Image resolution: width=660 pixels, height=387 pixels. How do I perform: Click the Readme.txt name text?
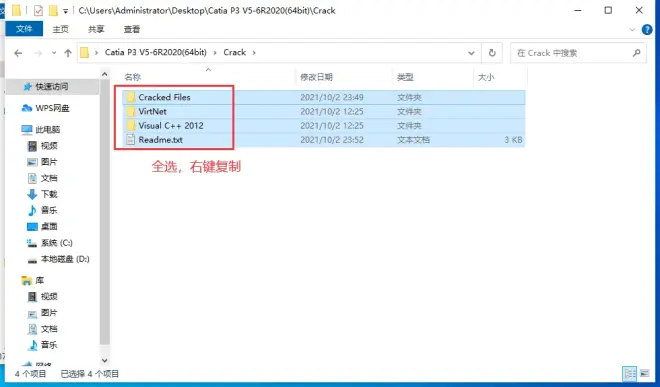(161, 140)
